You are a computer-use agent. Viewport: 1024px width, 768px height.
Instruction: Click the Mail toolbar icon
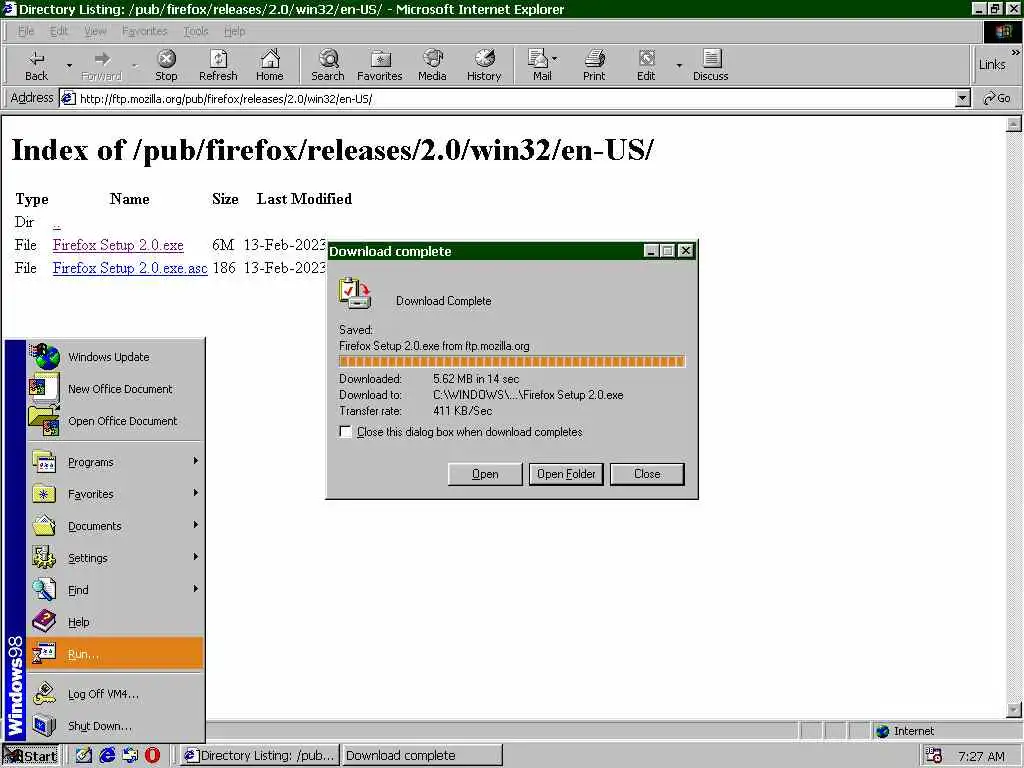tap(541, 65)
